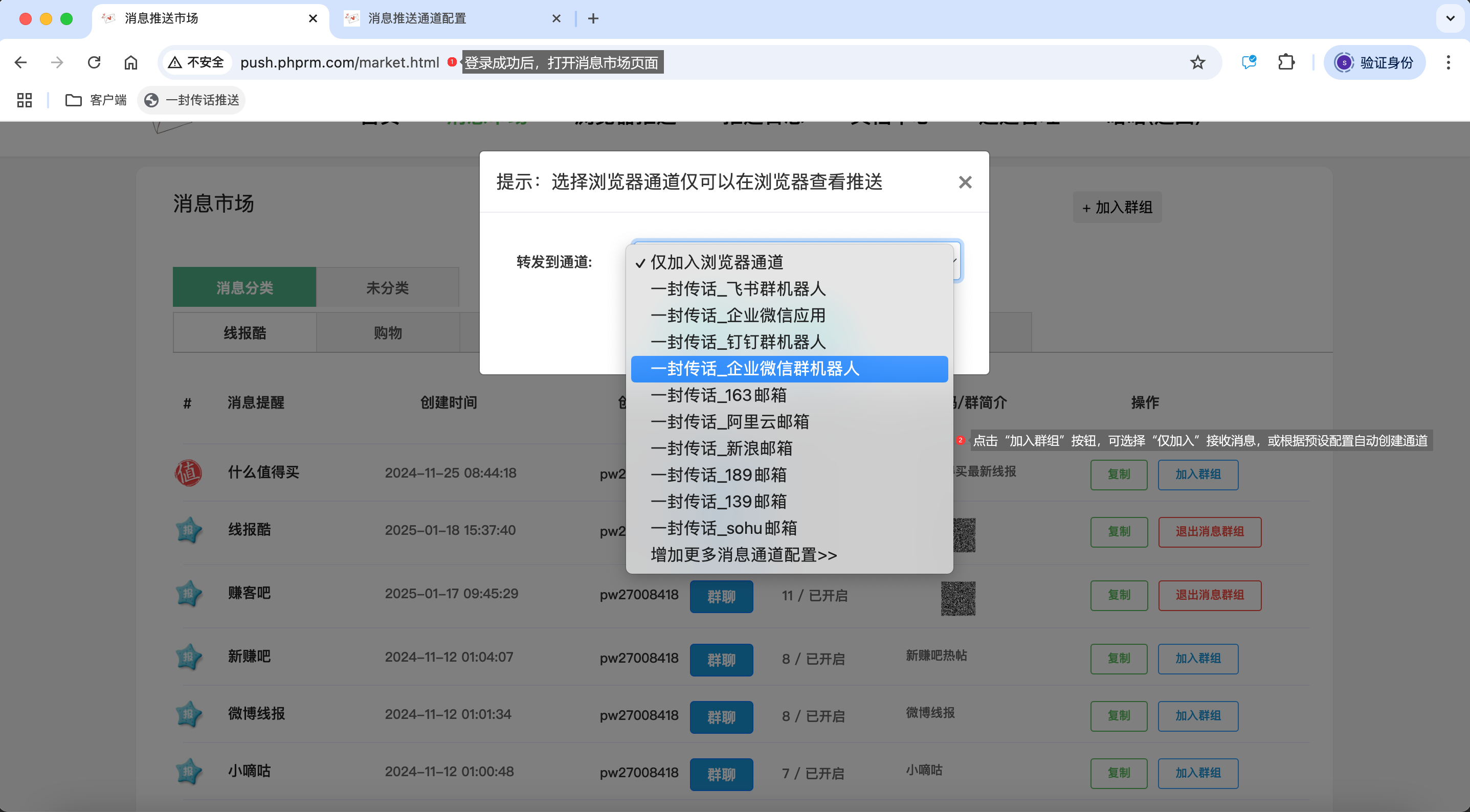Close the 提示 dialog with X
Screen dimensions: 1470x812
tap(965, 183)
